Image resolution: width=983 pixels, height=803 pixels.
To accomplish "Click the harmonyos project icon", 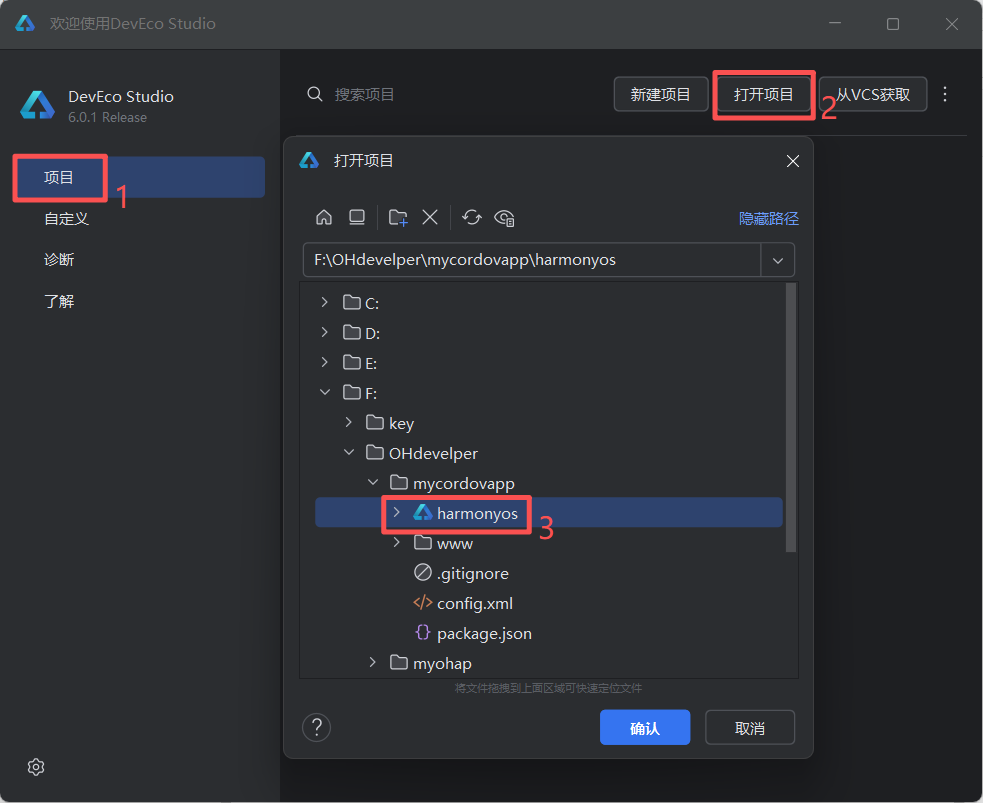I will click(x=423, y=513).
